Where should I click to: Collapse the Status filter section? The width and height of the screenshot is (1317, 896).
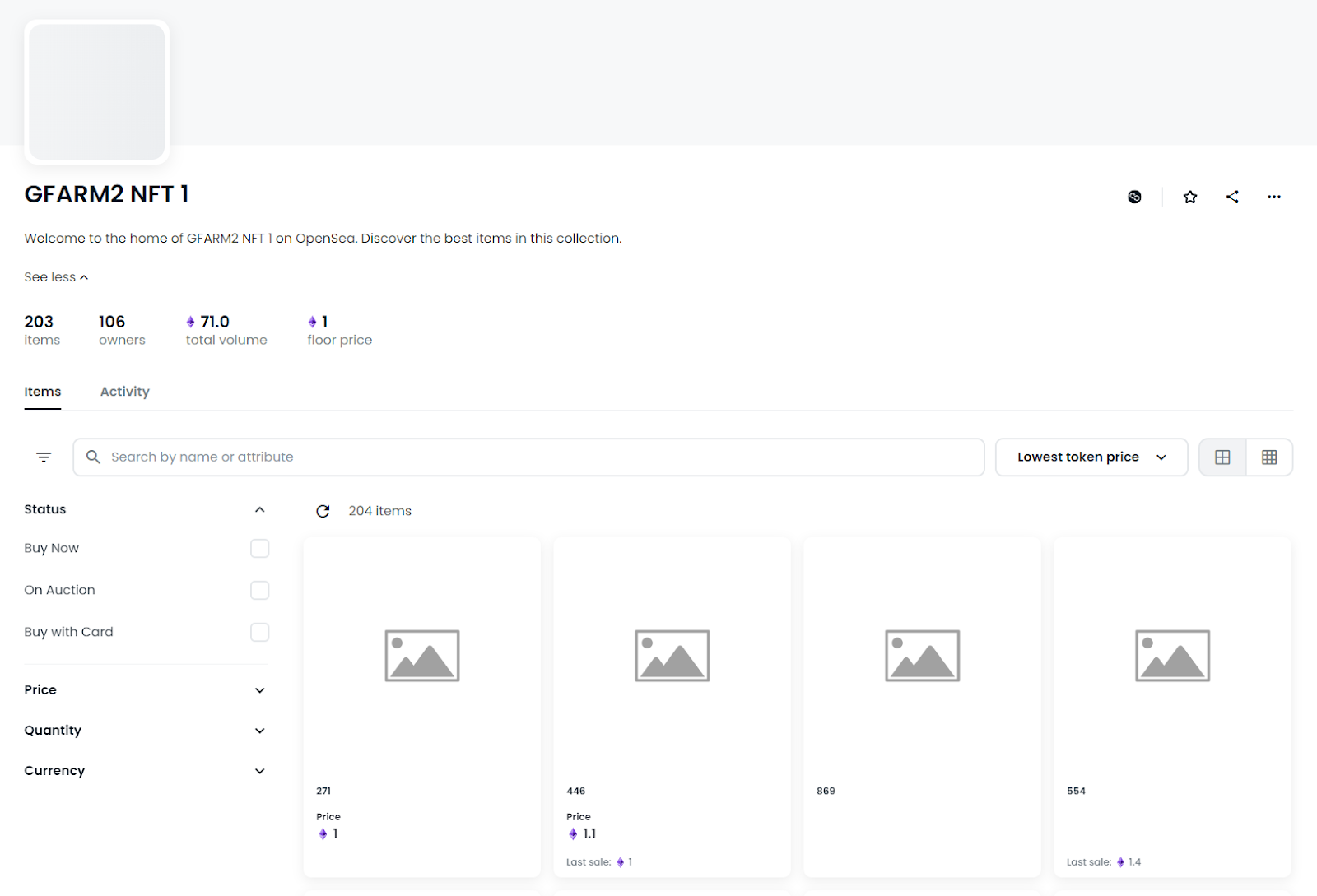pyautogui.click(x=146, y=509)
